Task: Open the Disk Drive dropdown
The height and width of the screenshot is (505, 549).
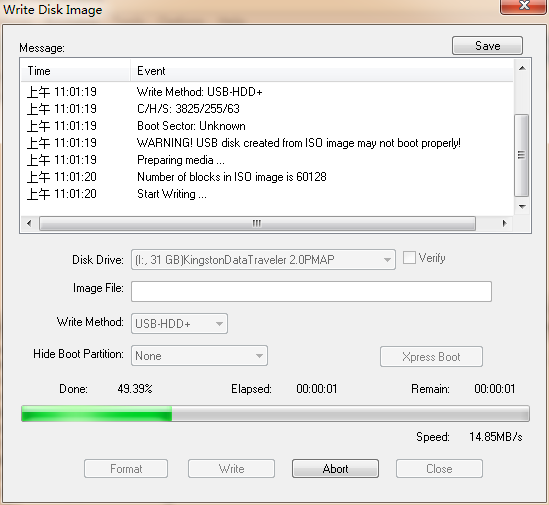Action: 263,260
